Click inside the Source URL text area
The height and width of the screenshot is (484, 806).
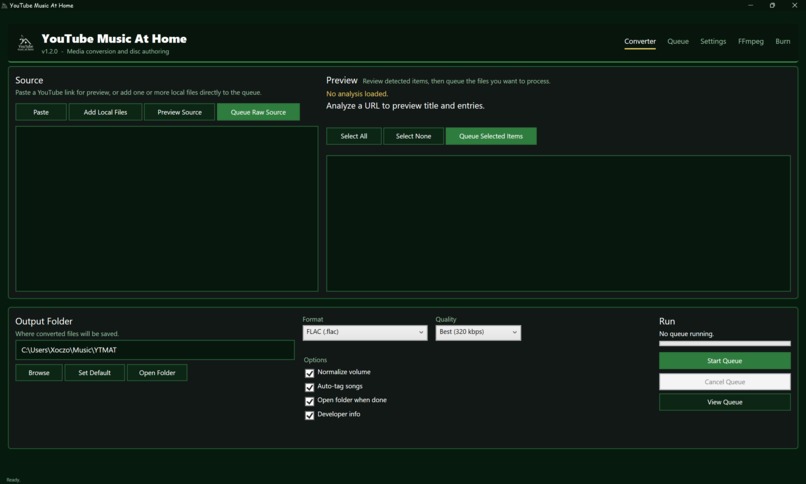pyautogui.click(x=167, y=209)
